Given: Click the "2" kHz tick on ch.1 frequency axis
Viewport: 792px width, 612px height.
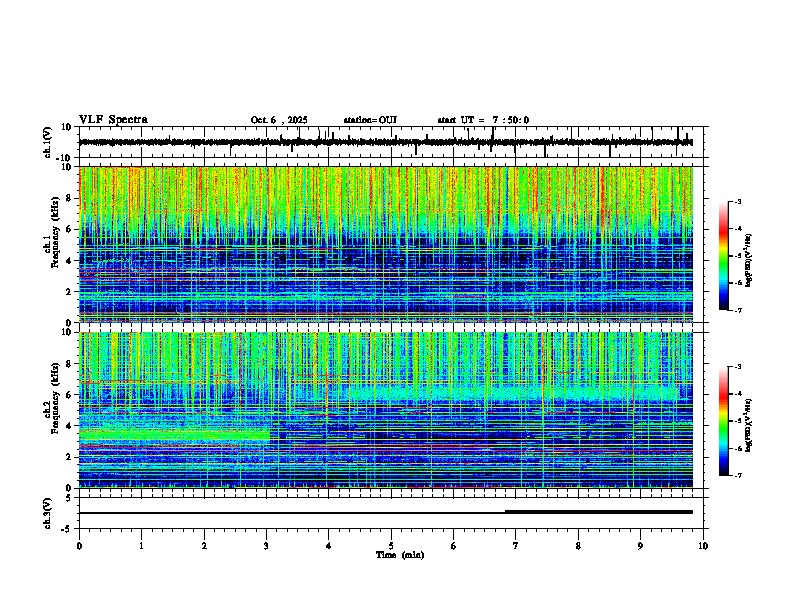Looking at the screenshot, I should point(70,291).
